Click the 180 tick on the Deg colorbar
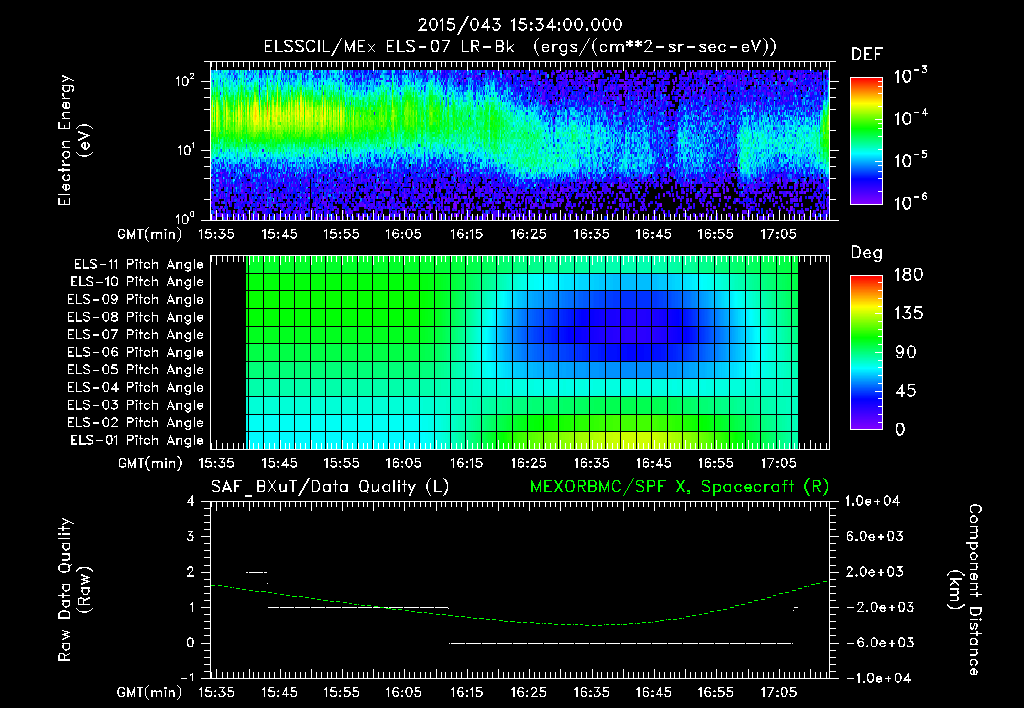1024x708 pixels. tap(908, 274)
